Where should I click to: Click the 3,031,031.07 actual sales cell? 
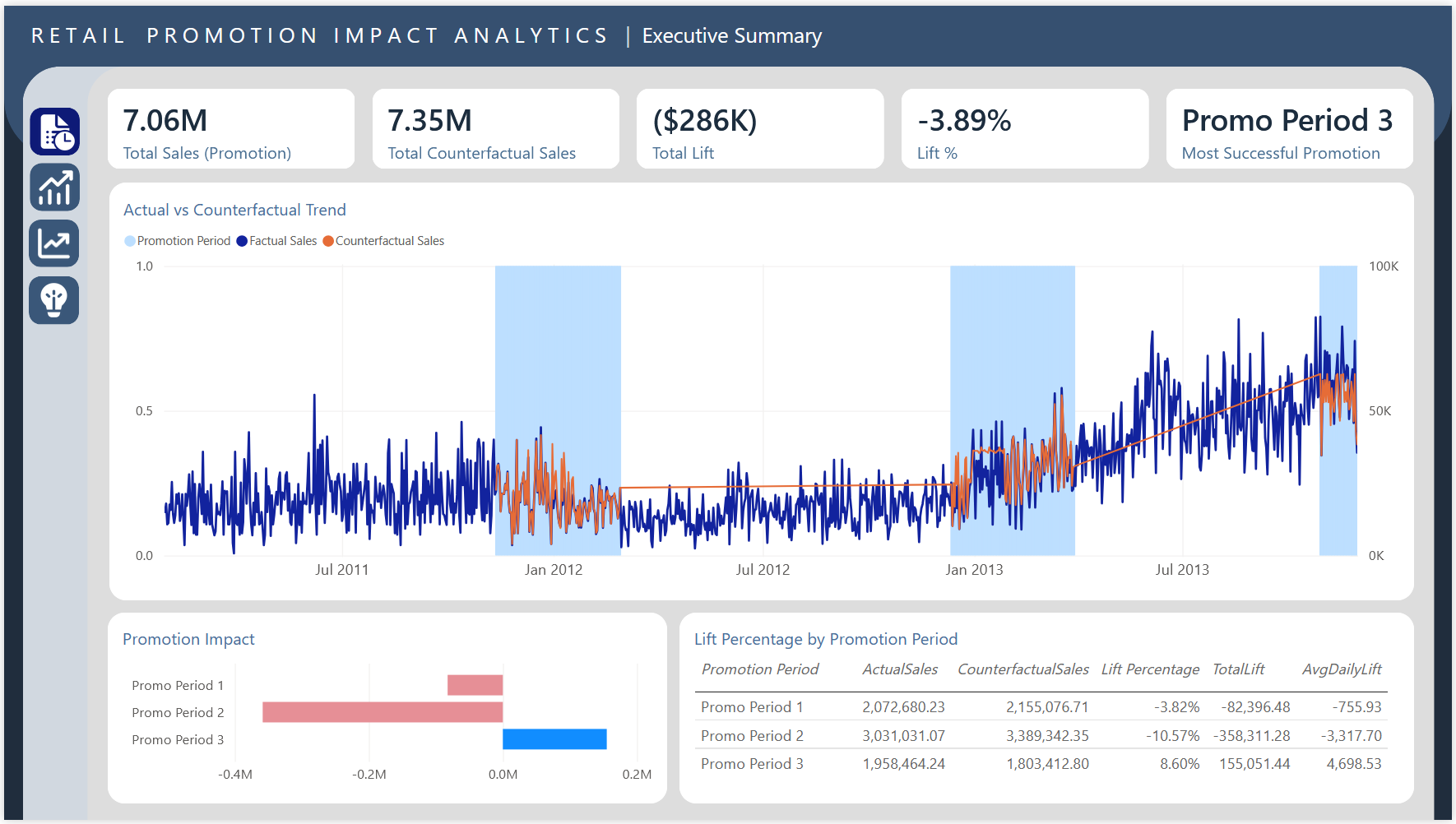(x=903, y=736)
